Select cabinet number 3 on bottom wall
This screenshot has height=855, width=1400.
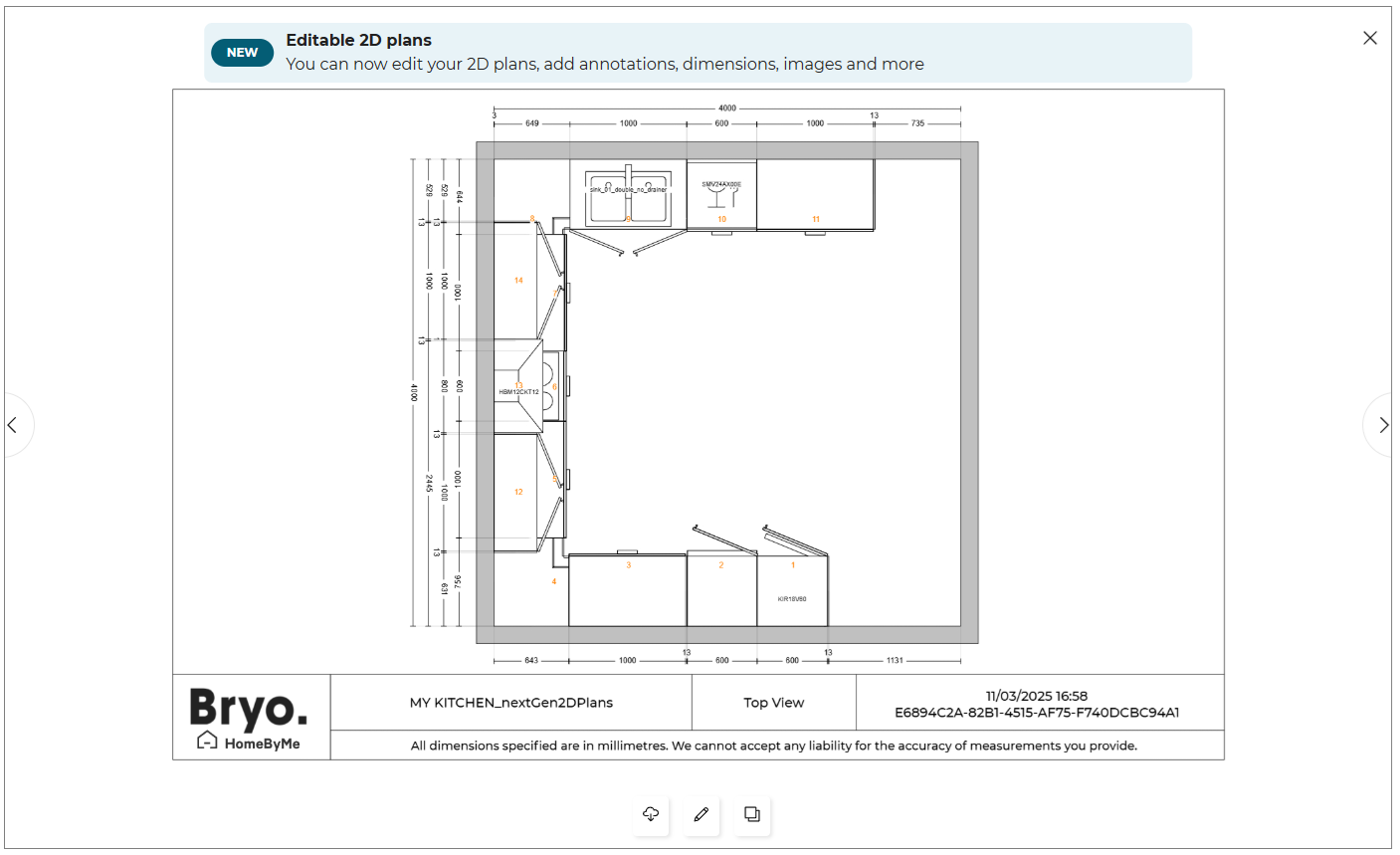[627, 591]
